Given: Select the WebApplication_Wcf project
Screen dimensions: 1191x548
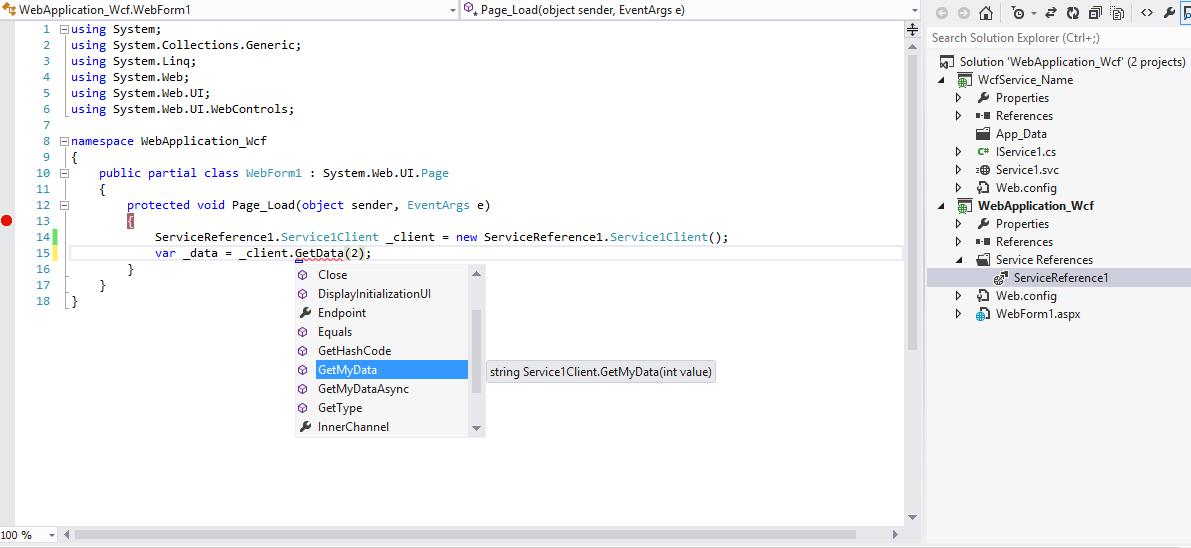Looking at the screenshot, I should 1035,206.
